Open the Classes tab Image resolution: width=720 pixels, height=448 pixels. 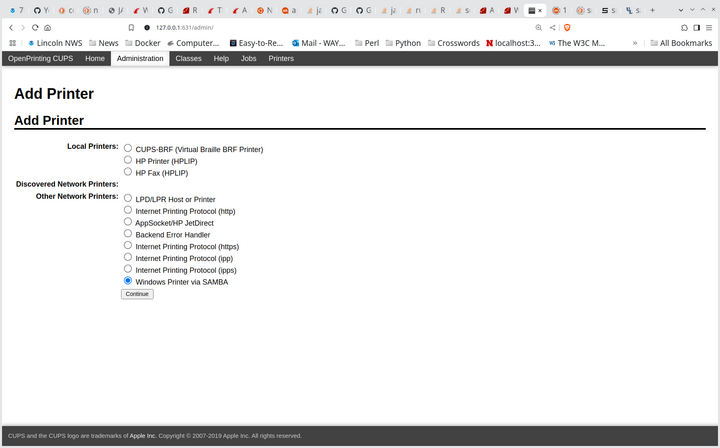tap(188, 58)
